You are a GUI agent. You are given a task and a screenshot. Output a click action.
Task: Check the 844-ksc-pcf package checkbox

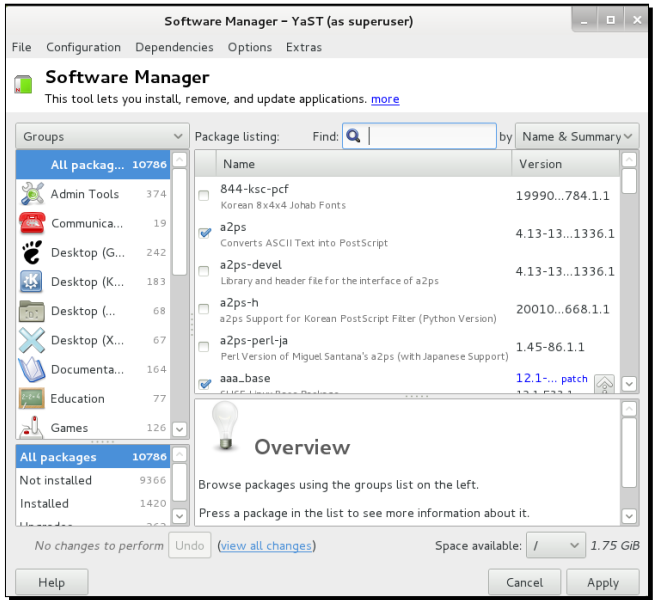[204, 196]
